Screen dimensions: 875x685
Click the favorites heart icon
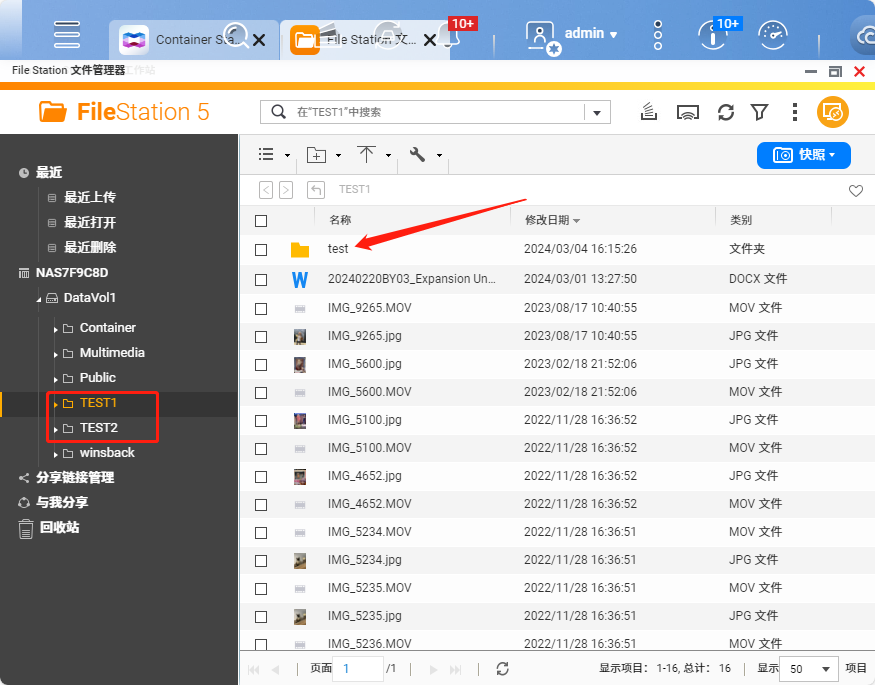(855, 190)
